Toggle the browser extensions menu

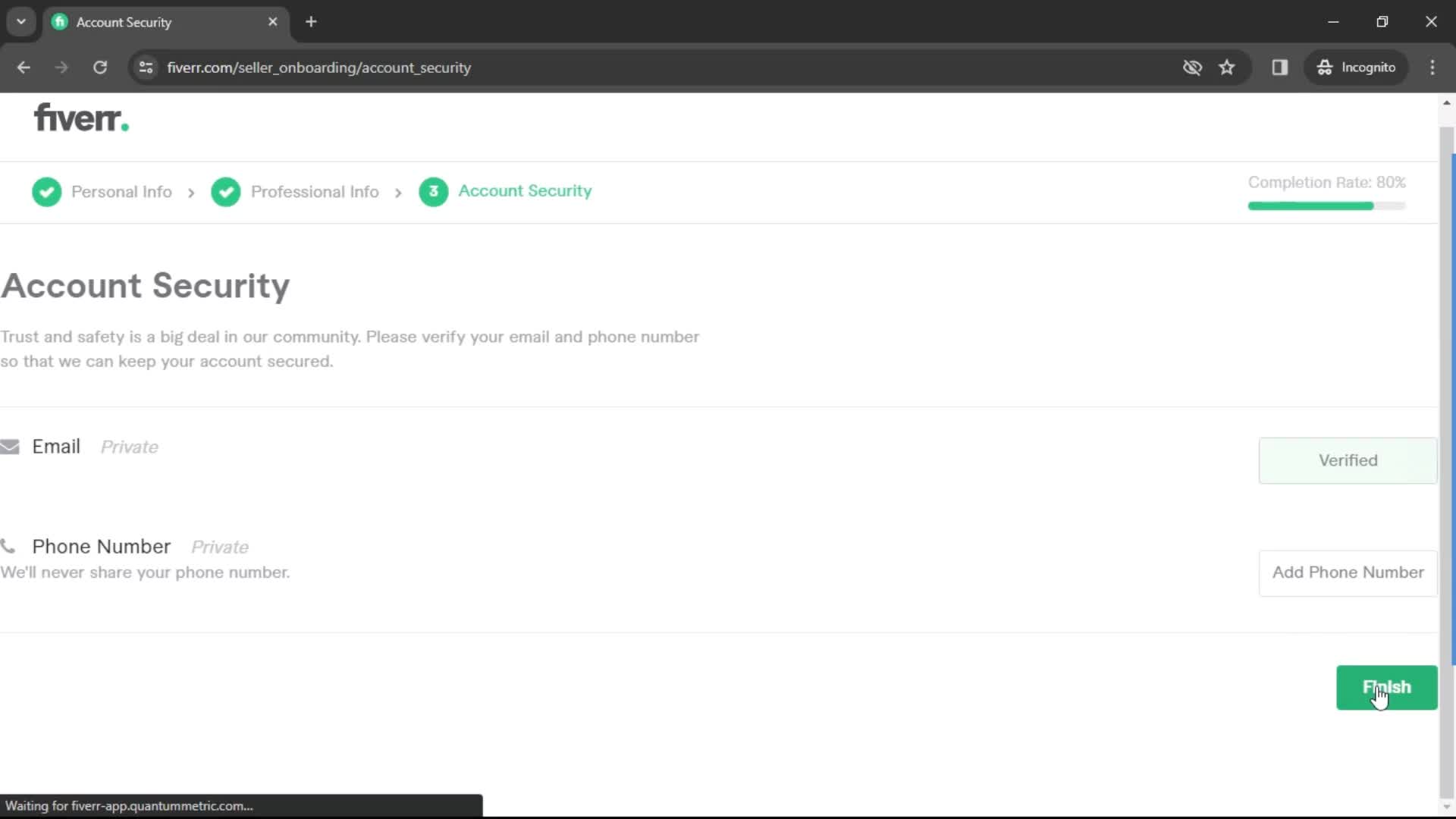coord(1280,67)
